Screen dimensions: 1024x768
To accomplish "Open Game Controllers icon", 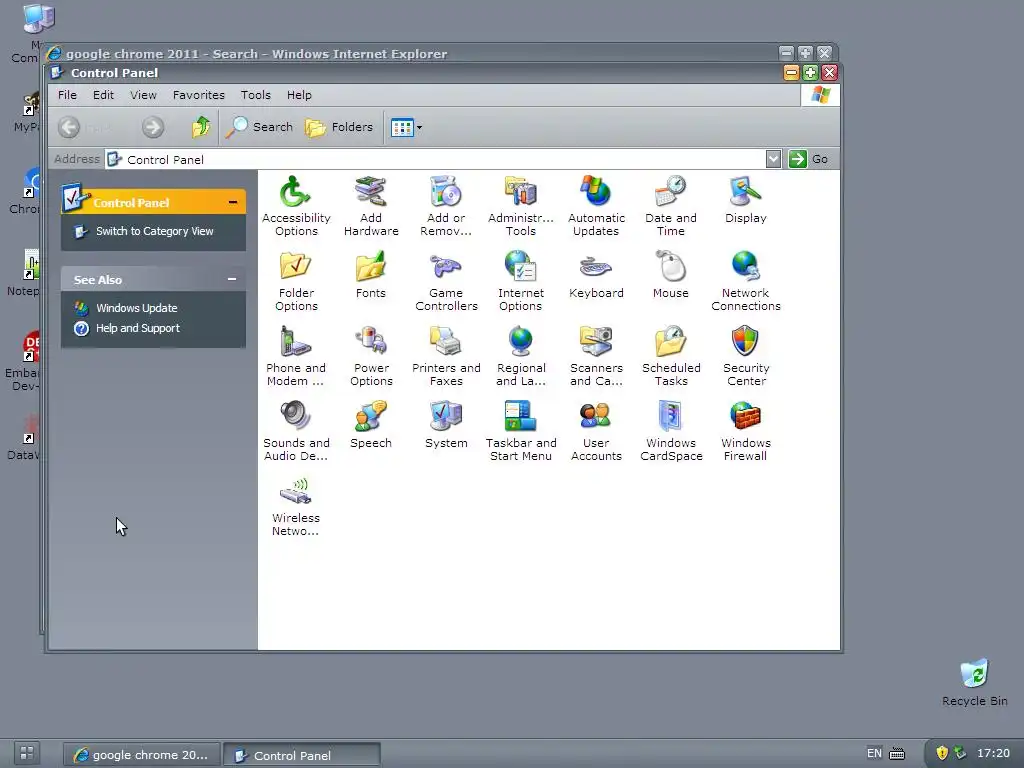I will click(446, 281).
